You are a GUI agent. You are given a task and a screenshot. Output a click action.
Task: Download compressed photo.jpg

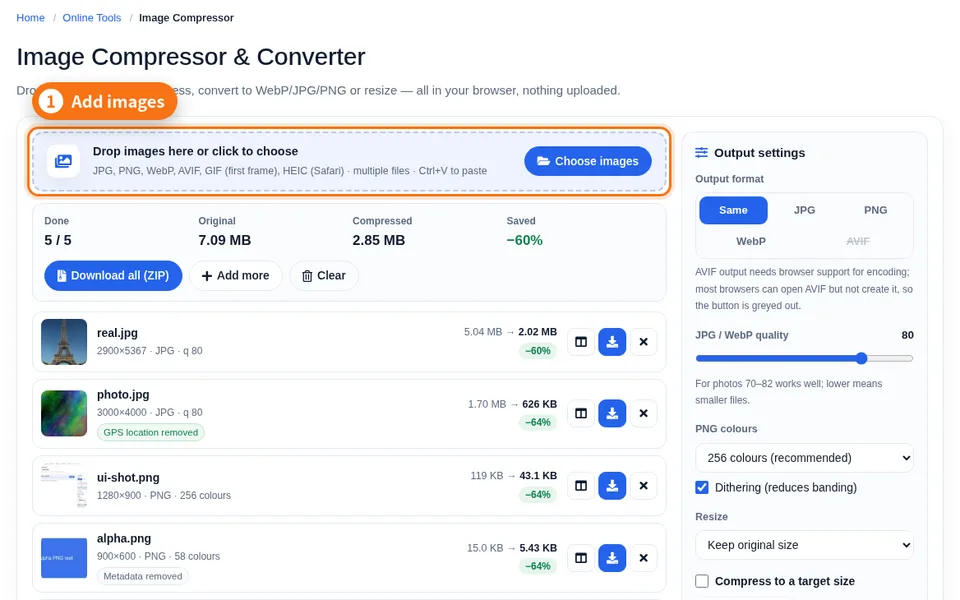tap(612, 413)
